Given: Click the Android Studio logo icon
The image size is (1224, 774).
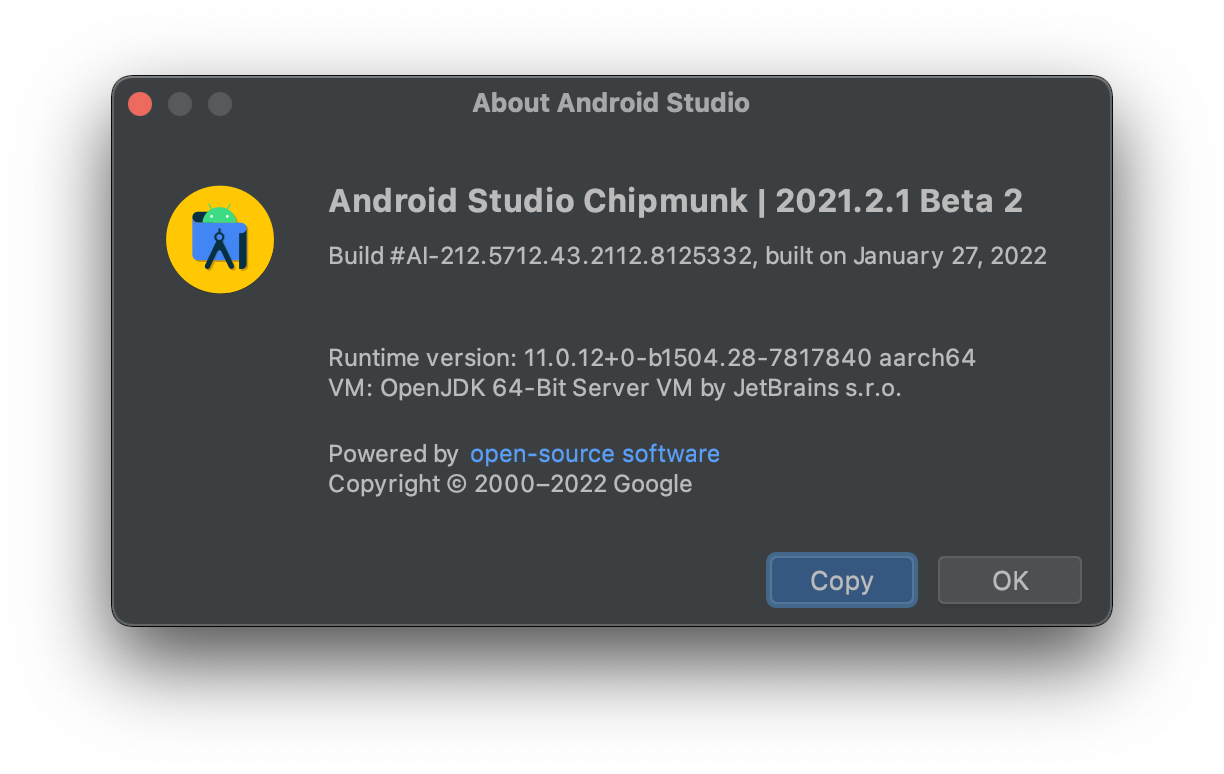Looking at the screenshot, I should point(220,240).
